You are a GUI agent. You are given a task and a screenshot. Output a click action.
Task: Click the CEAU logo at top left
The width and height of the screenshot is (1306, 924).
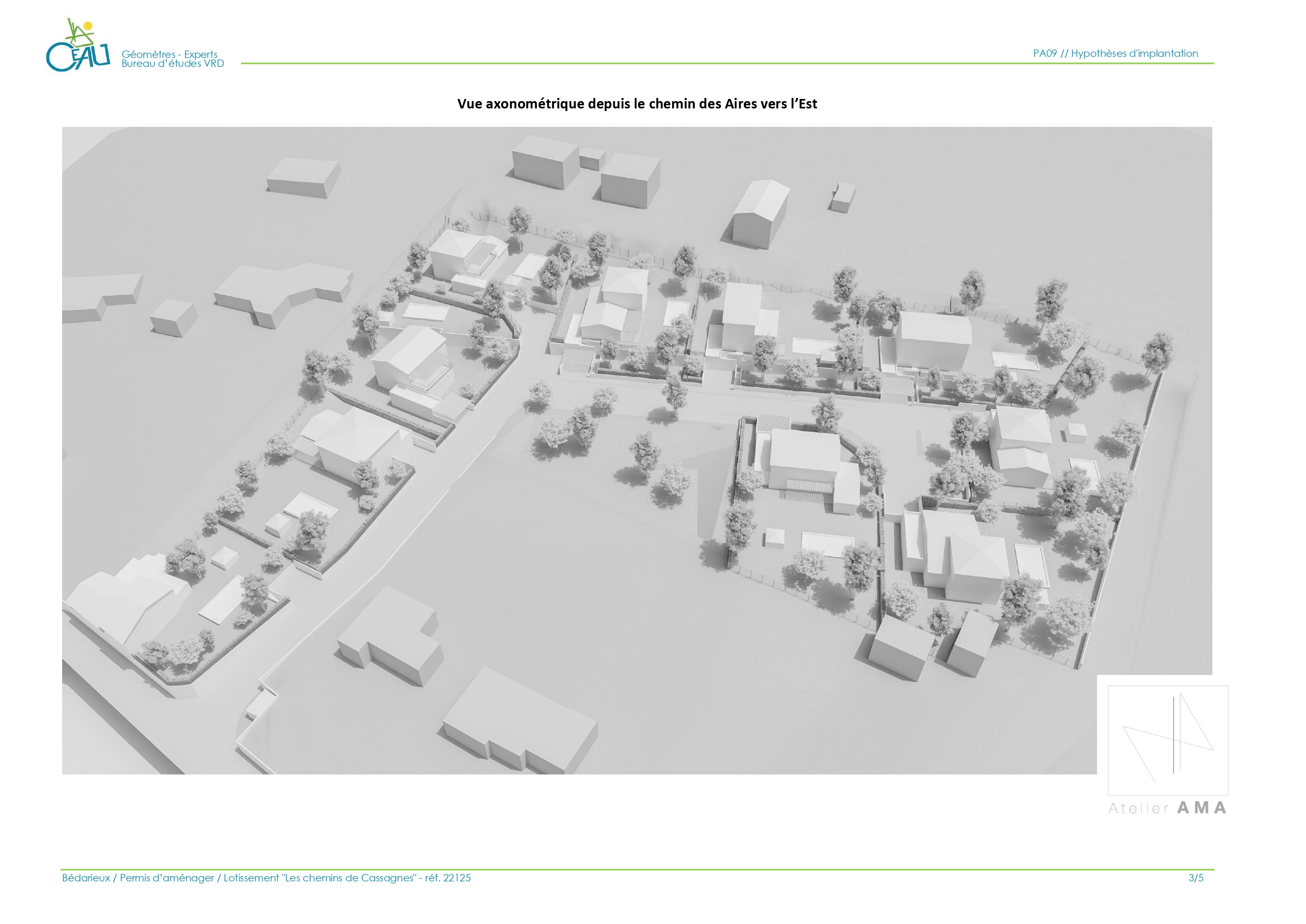click(x=78, y=45)
